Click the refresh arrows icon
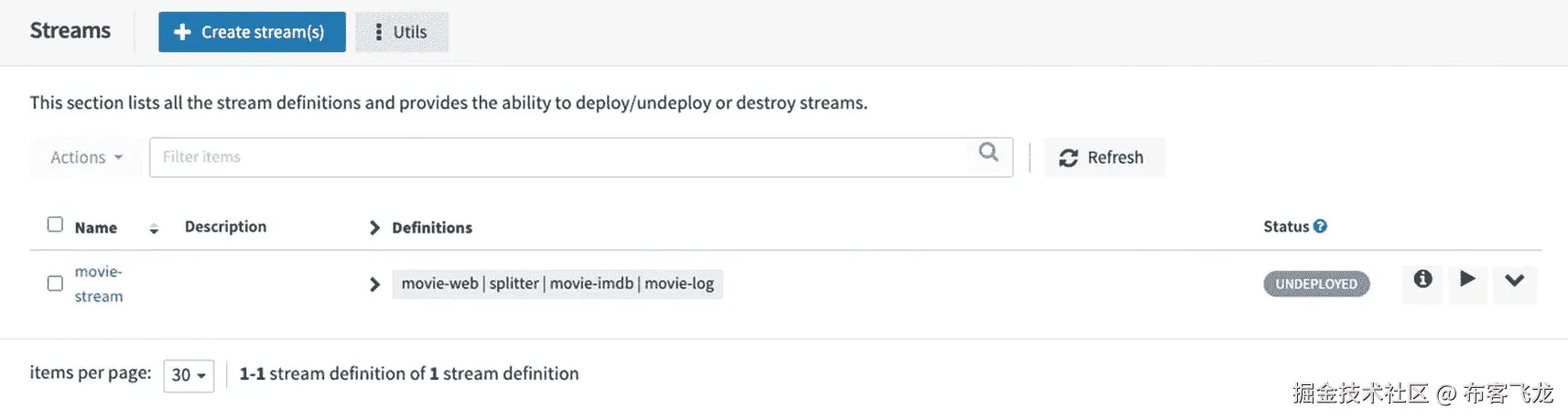 [1067, 158]
